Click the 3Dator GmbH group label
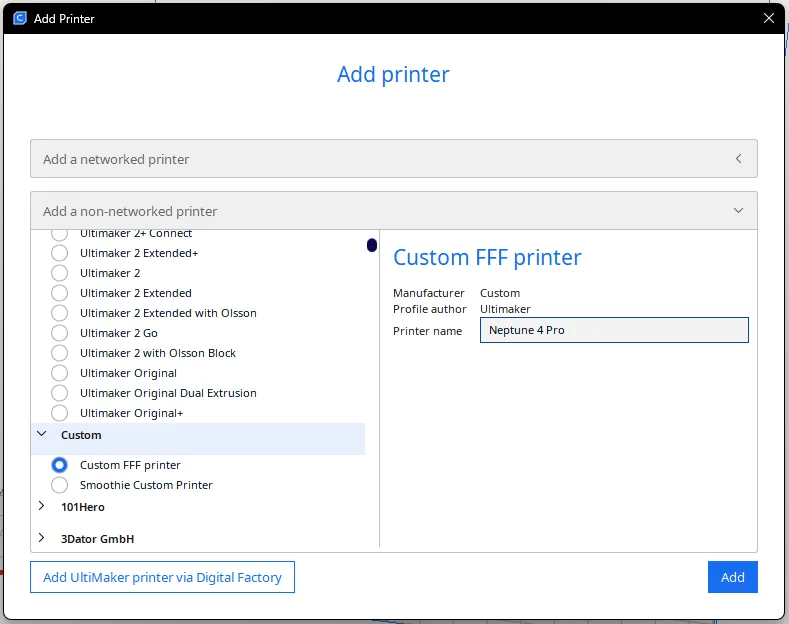 (97, 539)
